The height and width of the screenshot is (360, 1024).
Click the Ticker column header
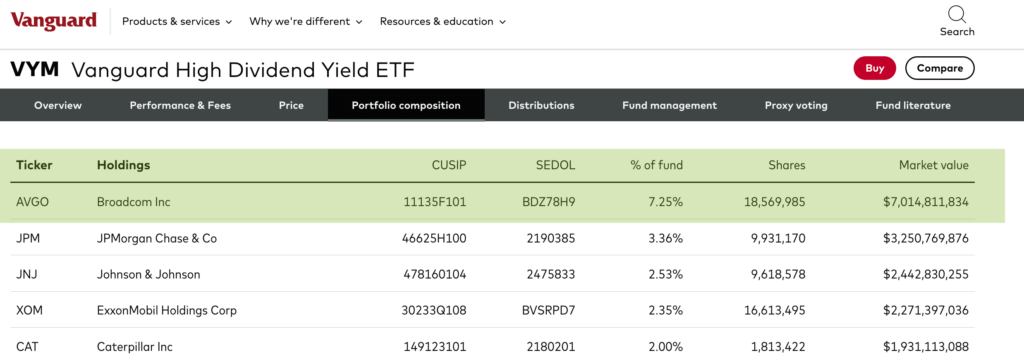[34, 165]
